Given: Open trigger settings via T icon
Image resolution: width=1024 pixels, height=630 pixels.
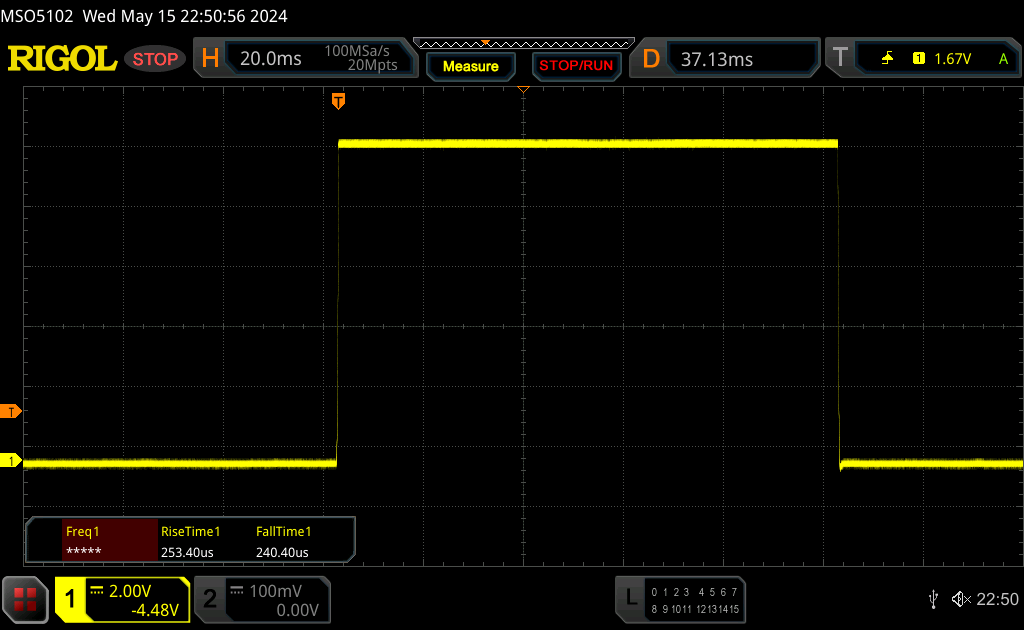Looking at the screenshot, I should pyautogui.click(x=840, y=58).
